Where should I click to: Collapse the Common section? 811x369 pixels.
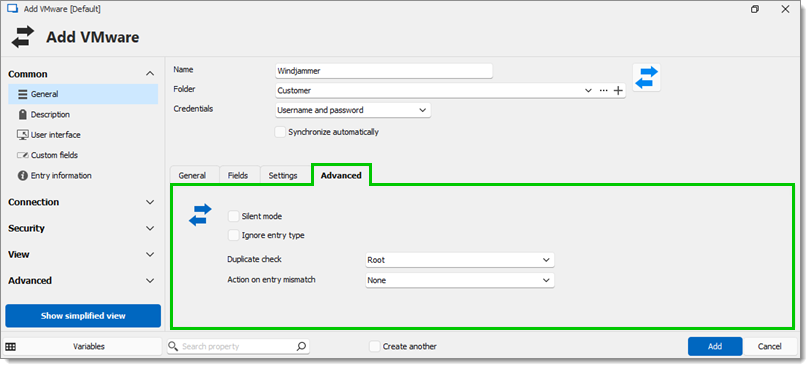tap(150, 74)
